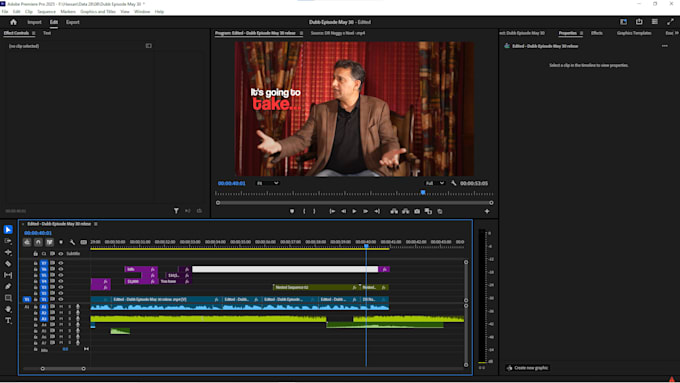This screenshot has width=680, height=383.
Task: Hide video track V7 with eye
Action: click(61, 263)
